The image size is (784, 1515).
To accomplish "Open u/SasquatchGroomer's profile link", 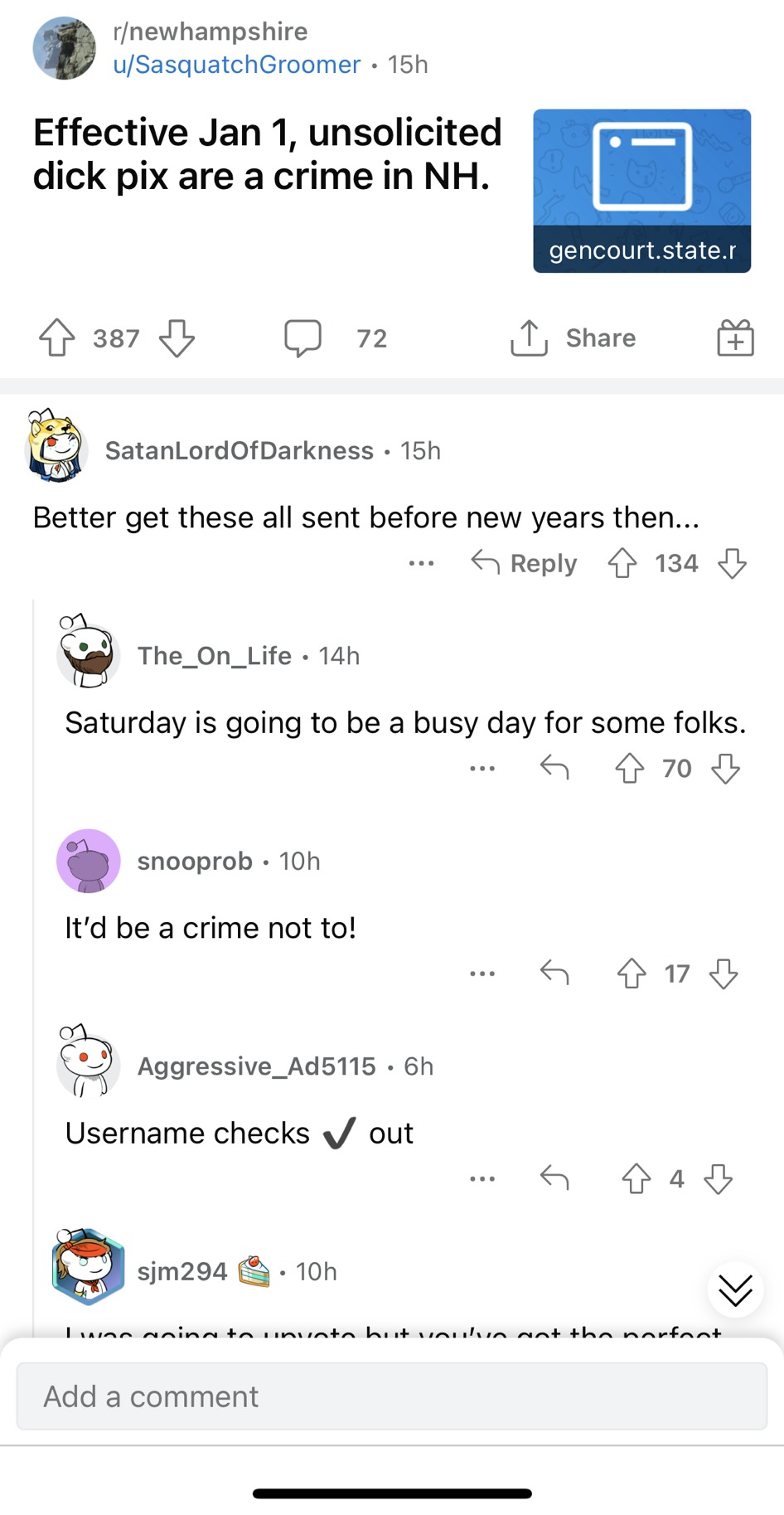I will click(x=237, y=64).
